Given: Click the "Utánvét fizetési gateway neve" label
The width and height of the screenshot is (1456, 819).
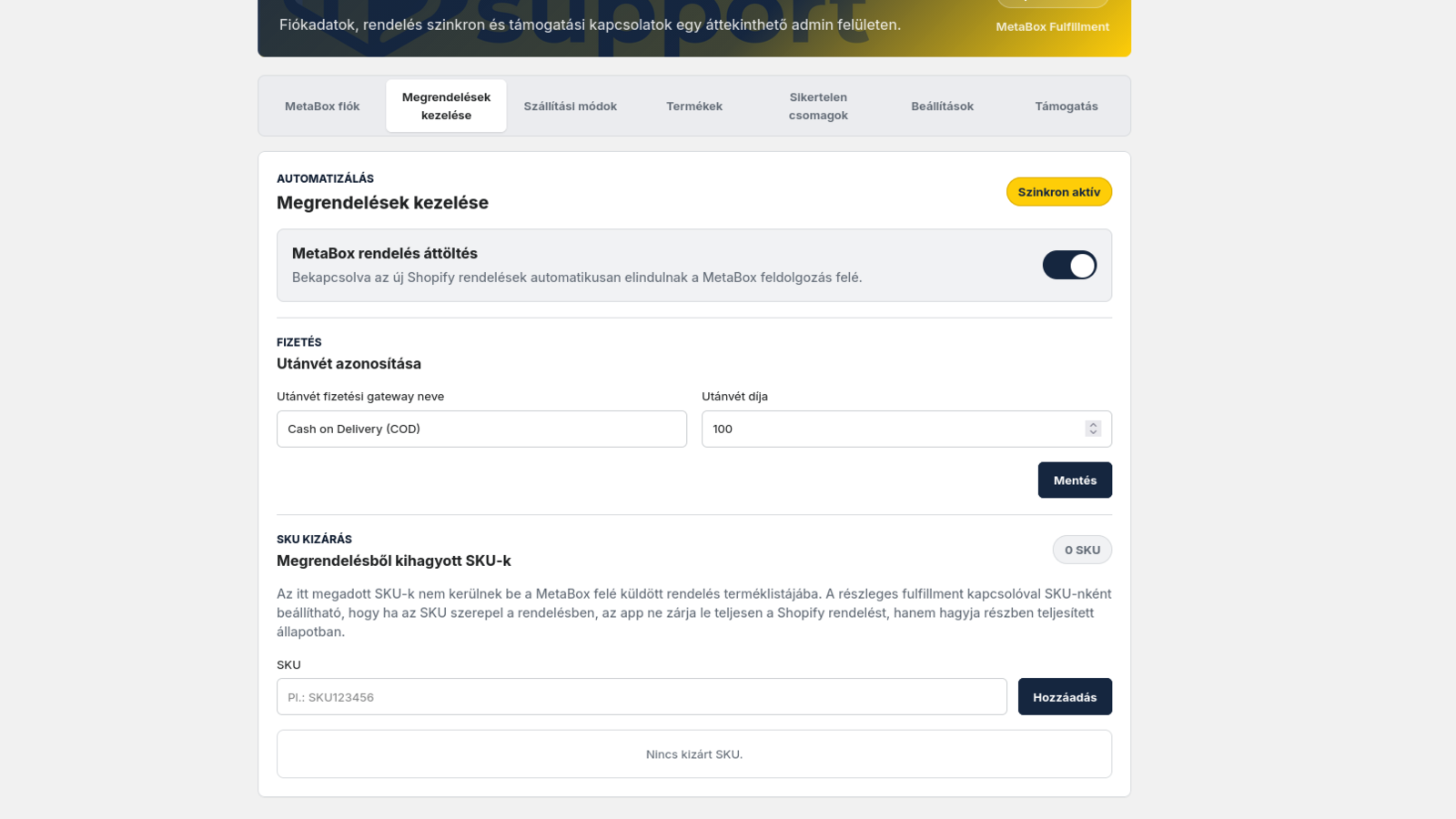Looking at the screenshot, I should point(360,397).
